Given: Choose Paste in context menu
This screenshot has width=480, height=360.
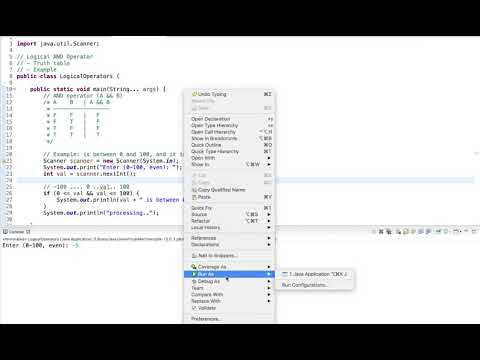Looking at the screenshot, I should pyautogui.click(x=230, y=197).
